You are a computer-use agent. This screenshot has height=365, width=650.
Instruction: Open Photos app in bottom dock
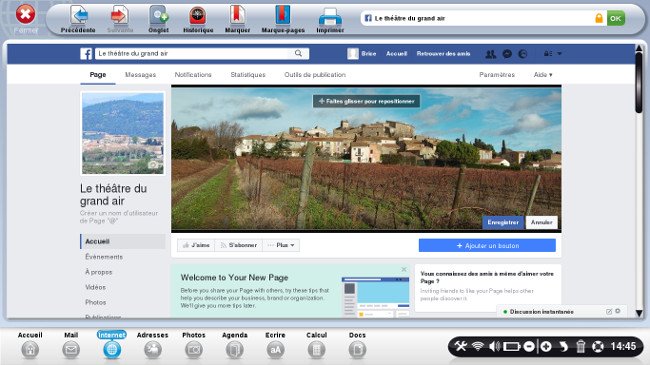click(194, 345)
